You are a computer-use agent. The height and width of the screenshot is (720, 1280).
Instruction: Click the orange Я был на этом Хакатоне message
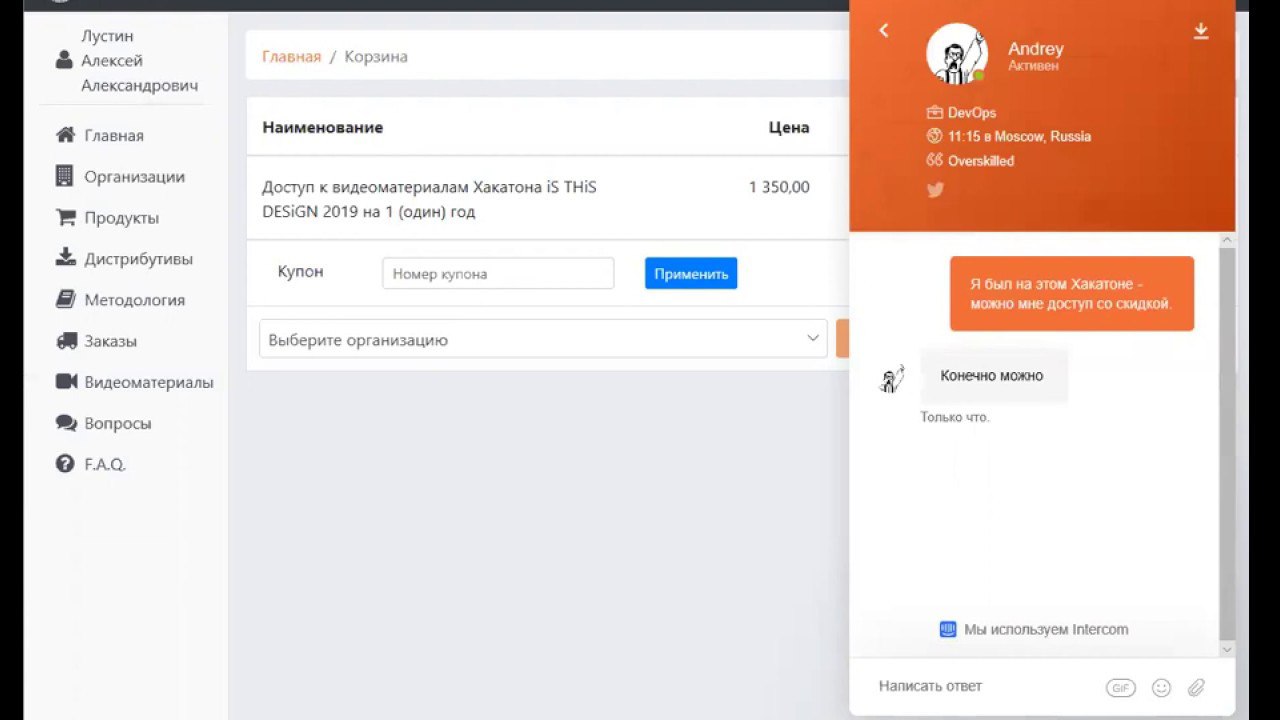1071,294
